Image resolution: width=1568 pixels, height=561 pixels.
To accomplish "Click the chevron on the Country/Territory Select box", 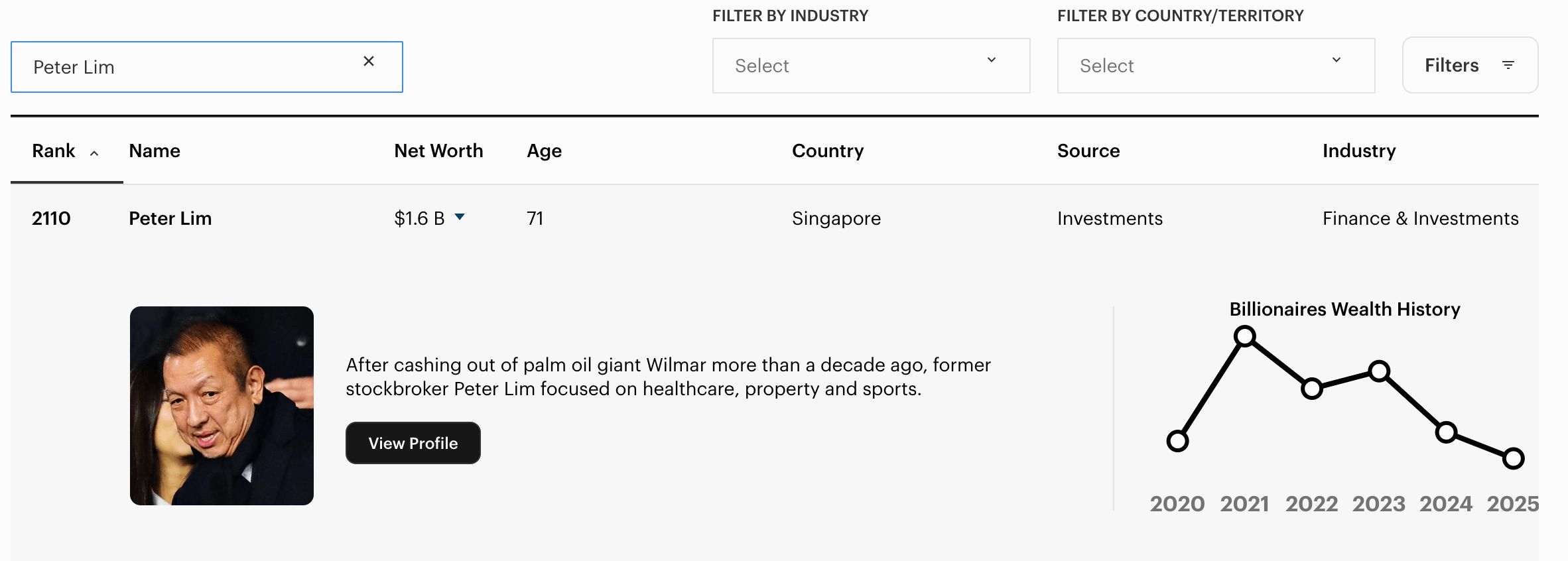I will [x=1337, y=60].
